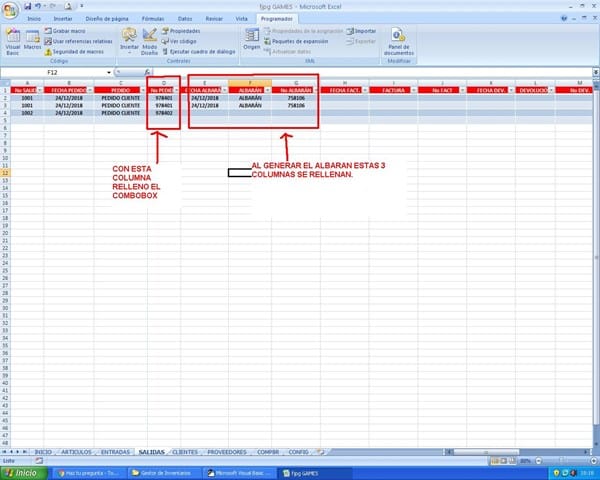Open Propiedades of the control

coord(181,31)
